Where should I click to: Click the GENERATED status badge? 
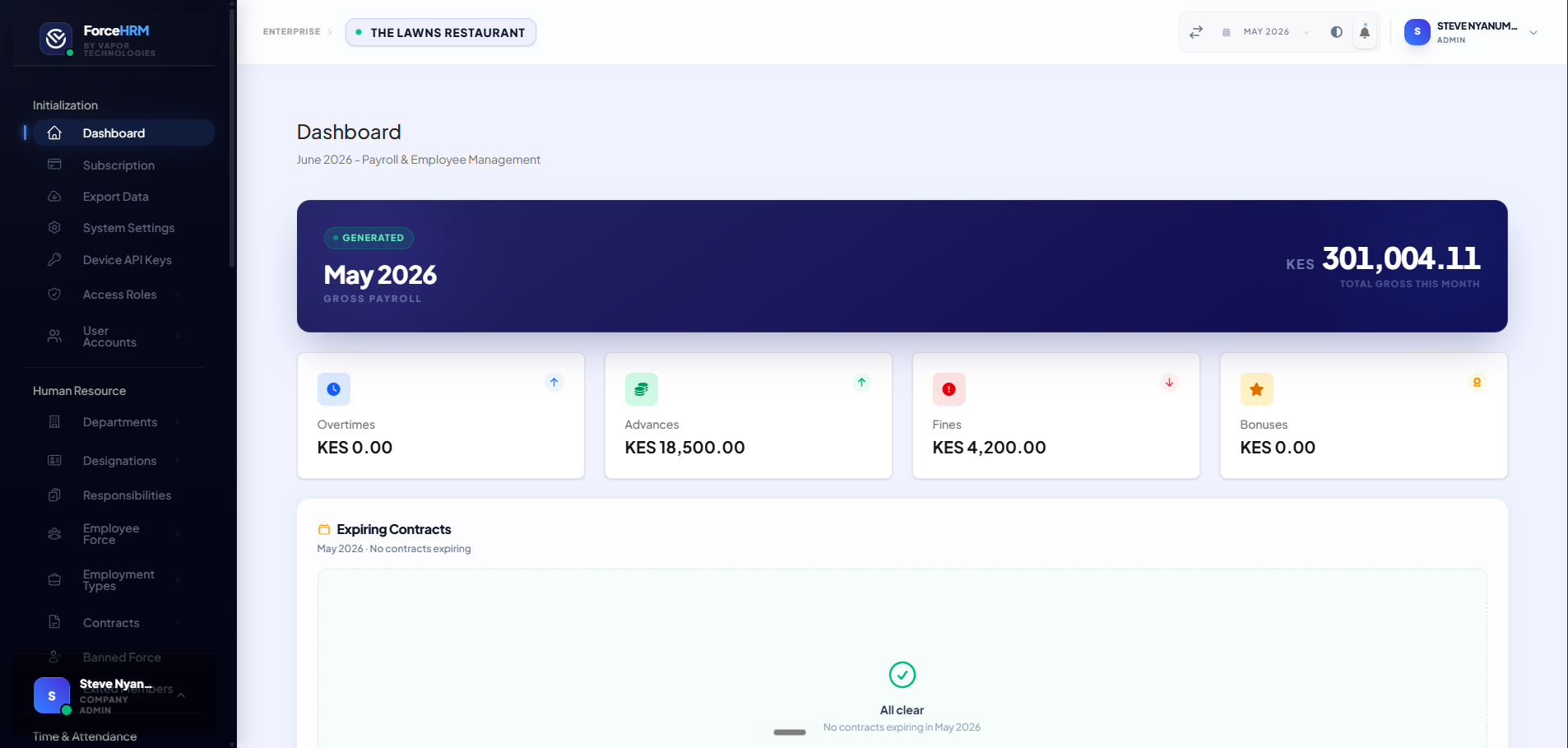tap(369, 238)
